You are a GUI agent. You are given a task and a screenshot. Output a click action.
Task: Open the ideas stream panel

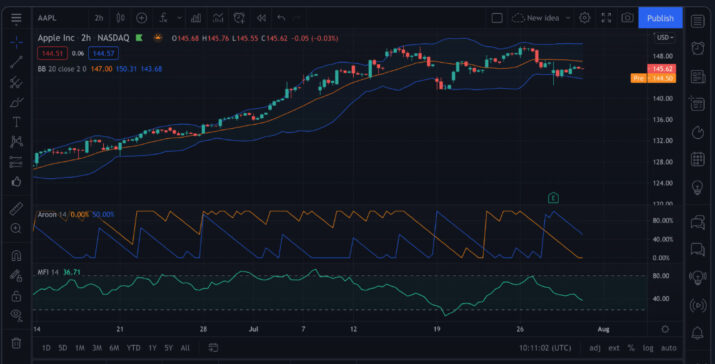[698, 277]
